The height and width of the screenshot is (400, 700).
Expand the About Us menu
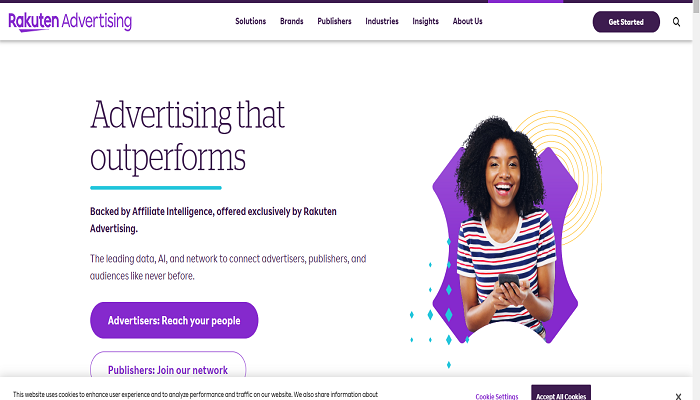pos(467,21)
